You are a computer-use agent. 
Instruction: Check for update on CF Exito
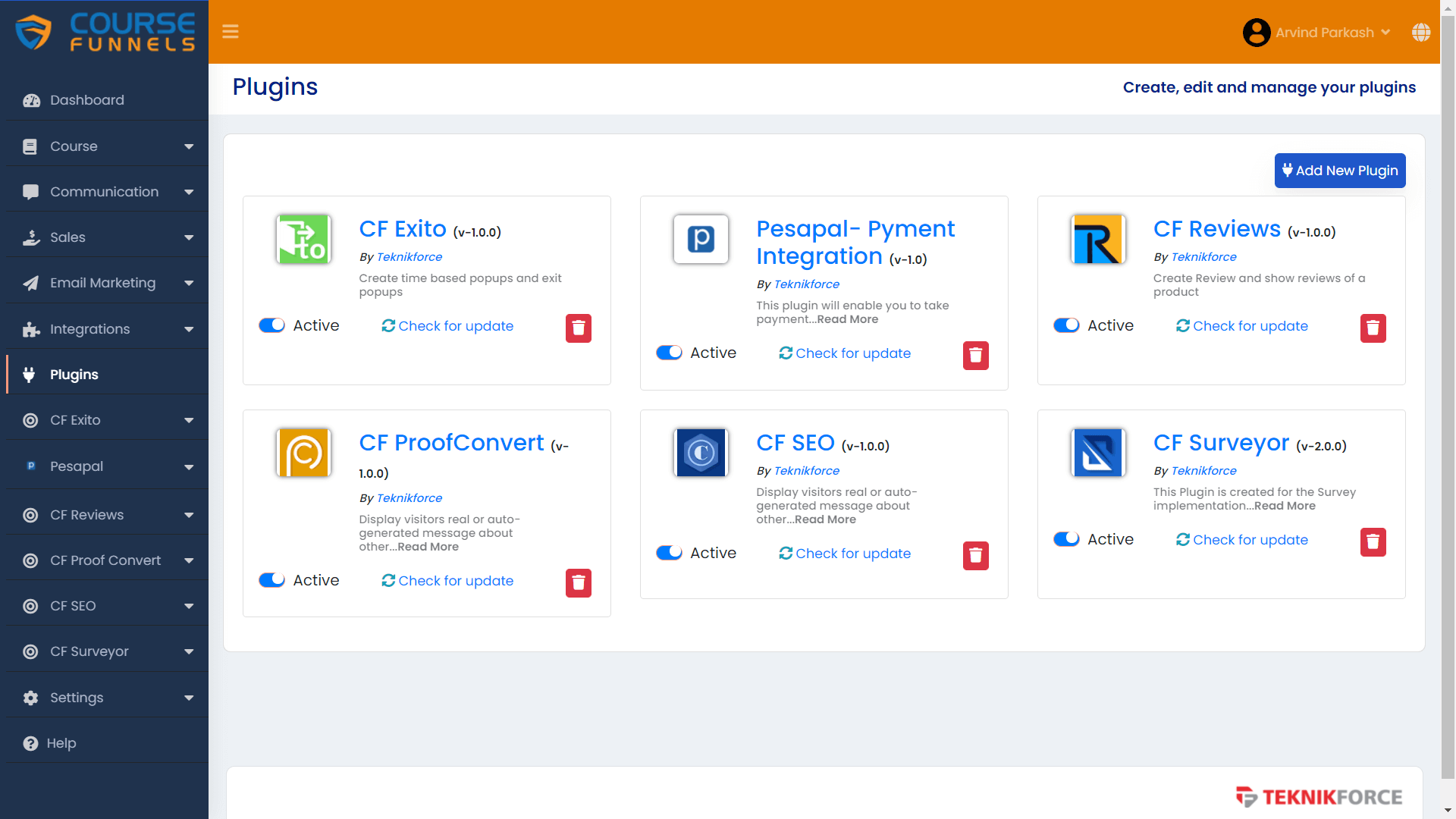point(447,326)
